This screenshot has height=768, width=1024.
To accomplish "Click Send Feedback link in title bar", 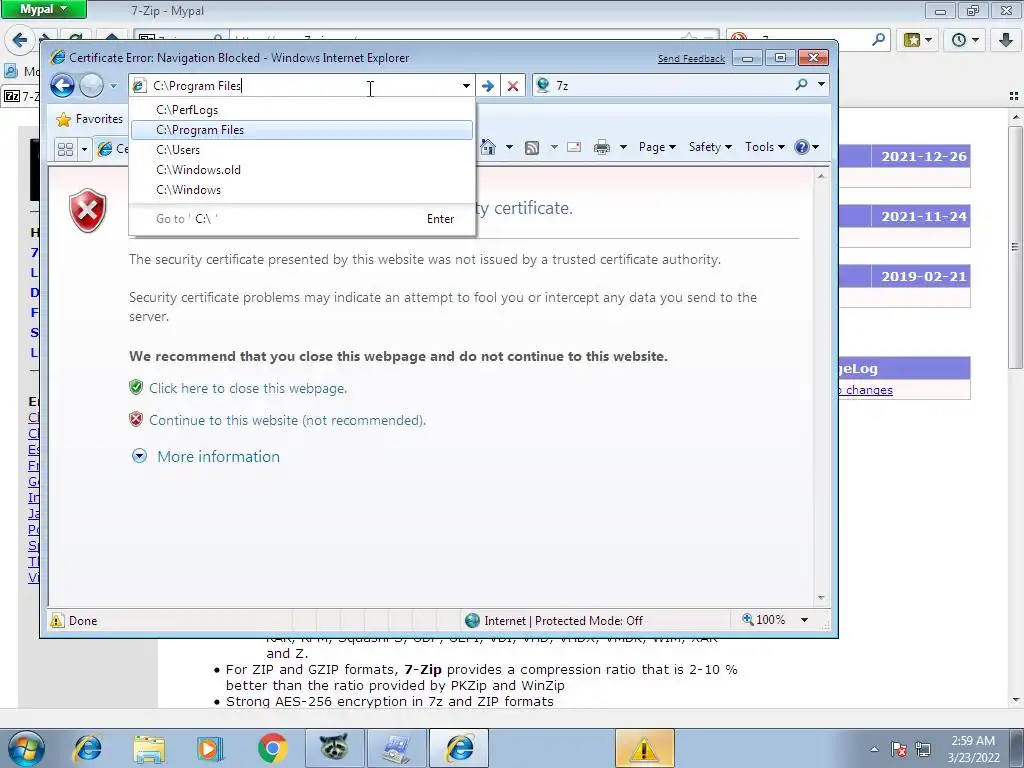I will pos(691,59).
